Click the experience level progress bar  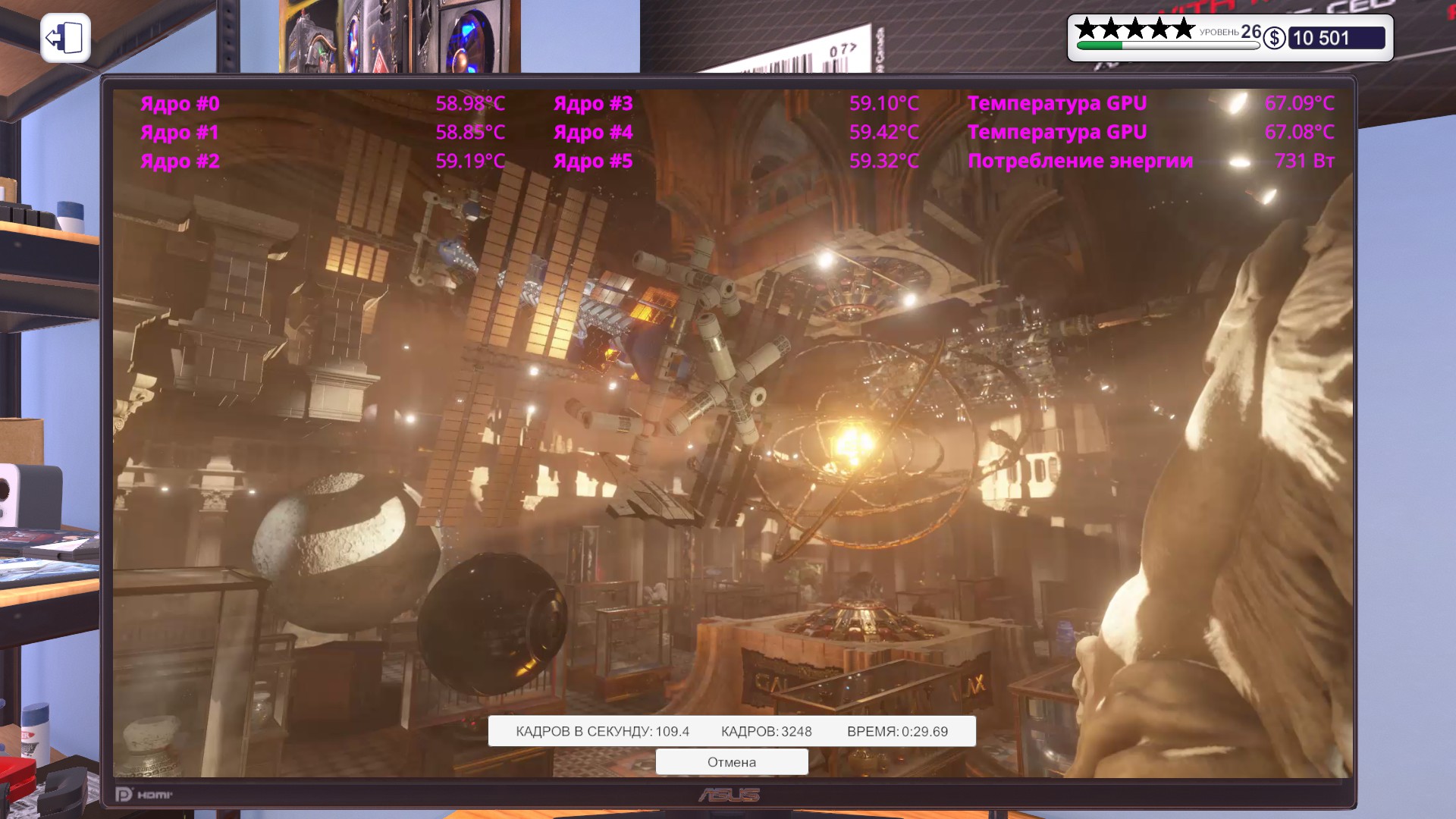tap(1168, 45)
